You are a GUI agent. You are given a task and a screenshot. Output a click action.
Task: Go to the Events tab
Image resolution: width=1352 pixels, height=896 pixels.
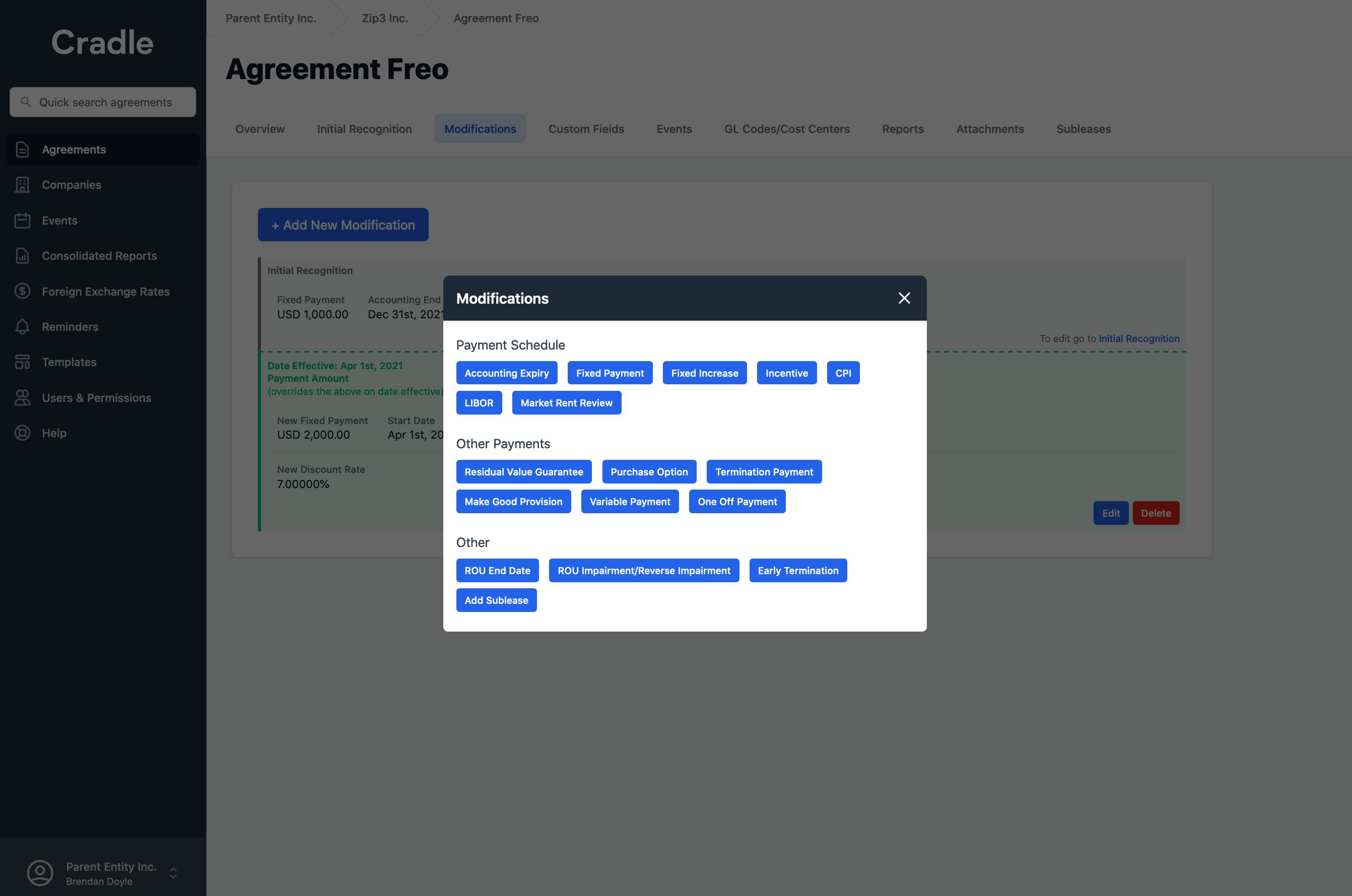673,128
